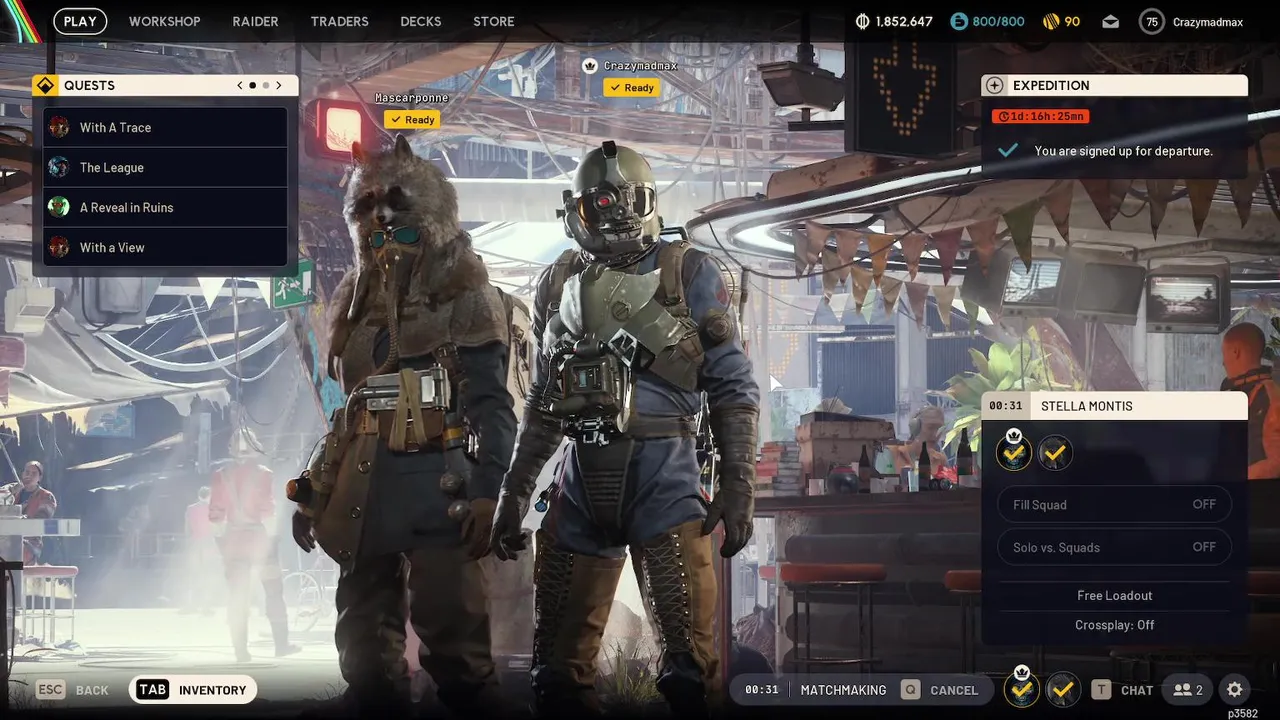Viewport: 1280px width, 720px height.
Task: Open the STORE tab
Action: pos(493,21)
